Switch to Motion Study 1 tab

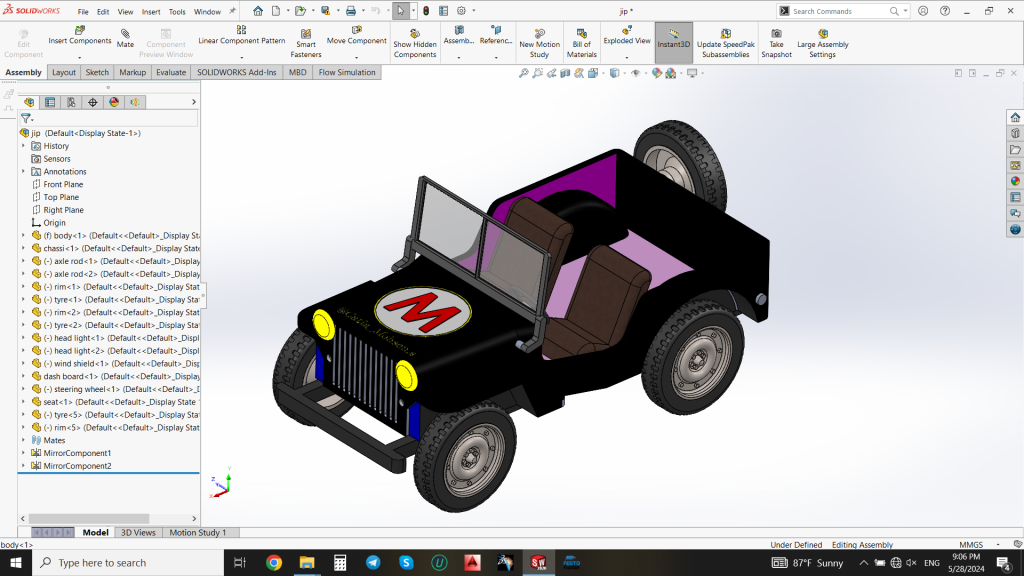click(x=198, y=532)
